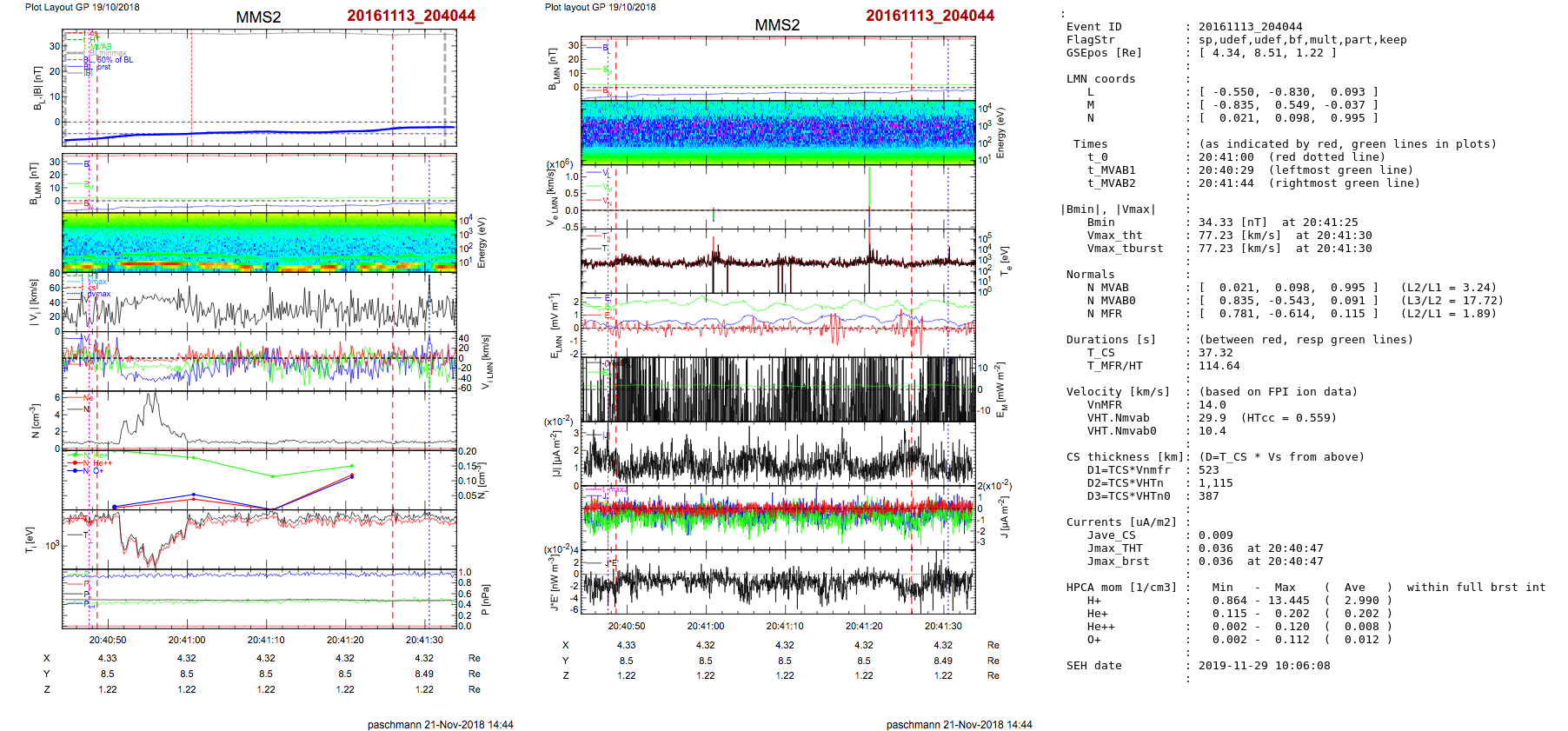Viewport: 1568px width, 731px height.
Task: Click the ion energy spectrogram in left plot
Action: pos(259,242)
